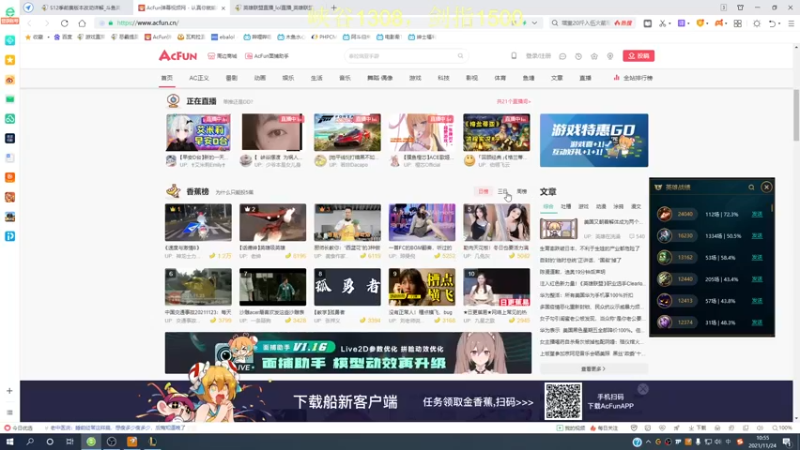Open the 面捕助手 V1.16 banner
This screenshot has width=800, height=450.
(x=348, y=353)
